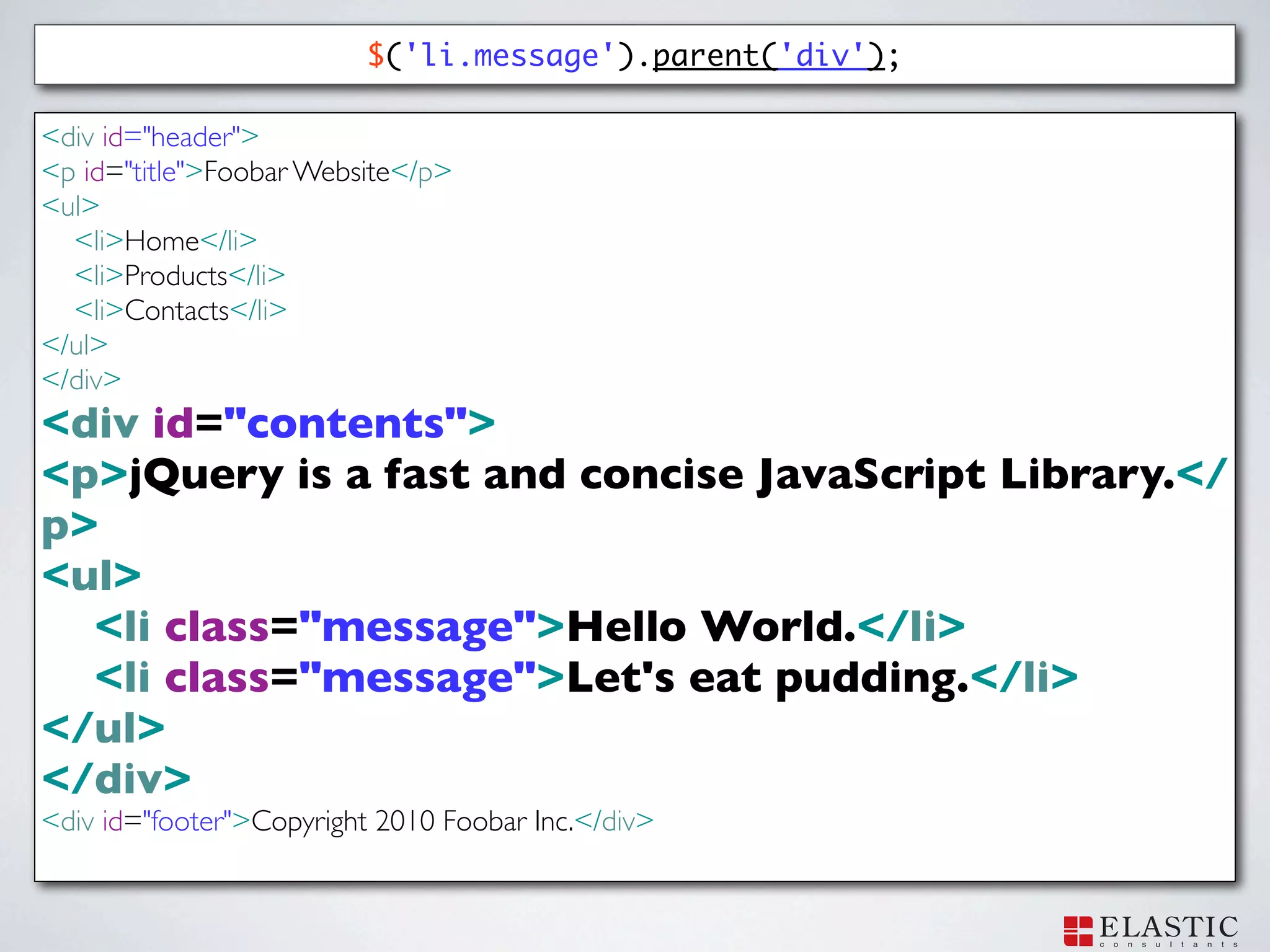
Task: Click the Elastic Consultants red logo icon
Action: coord(1078,931)
